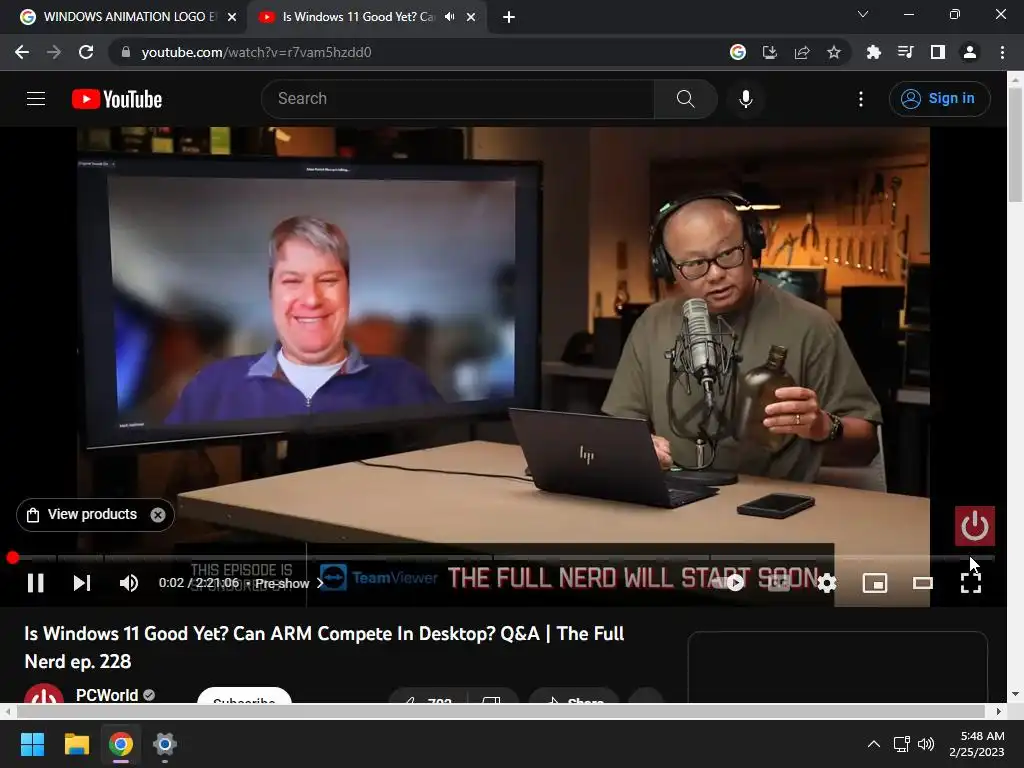Go to the YouTube home logo
The height and width of the screenshot is (768, 1024).
pyautogui.click(x=117, y=99)
